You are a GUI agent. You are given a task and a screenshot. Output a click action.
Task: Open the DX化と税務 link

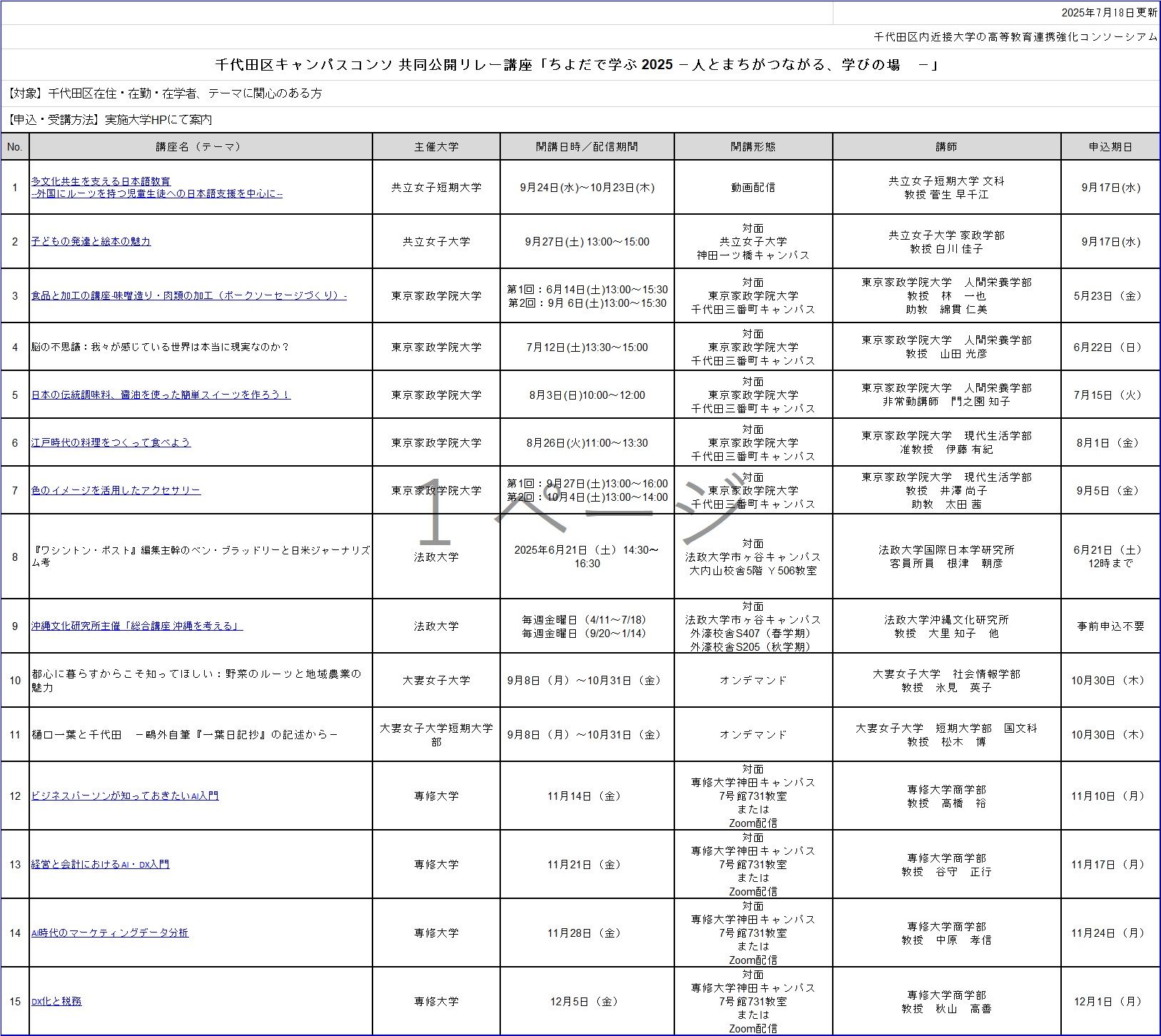[x=56, y=1001]
